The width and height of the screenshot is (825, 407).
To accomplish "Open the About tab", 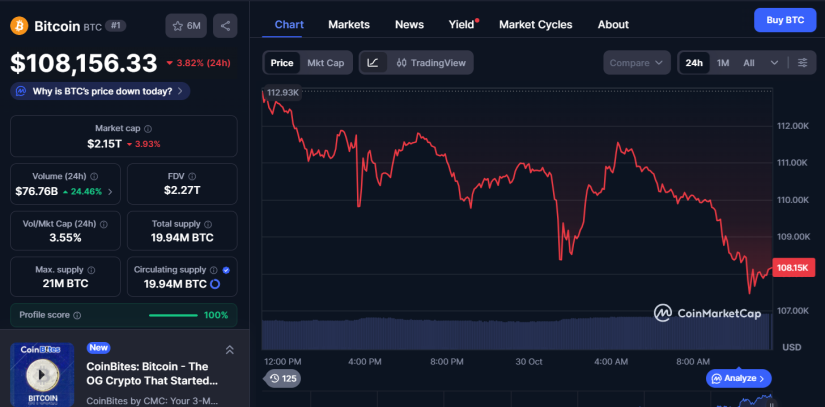I will 613,24.
